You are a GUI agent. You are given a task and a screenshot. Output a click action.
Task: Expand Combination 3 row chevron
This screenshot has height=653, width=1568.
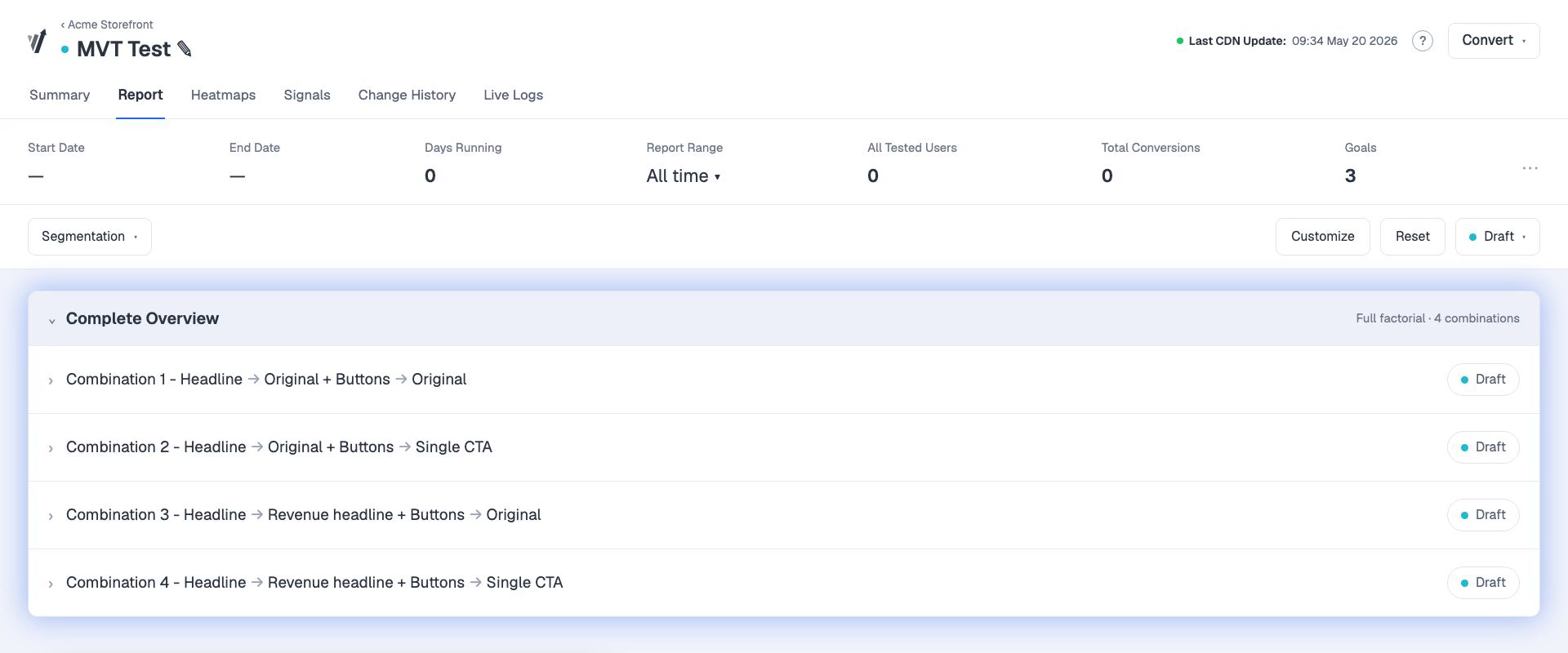tap(51, 516)
